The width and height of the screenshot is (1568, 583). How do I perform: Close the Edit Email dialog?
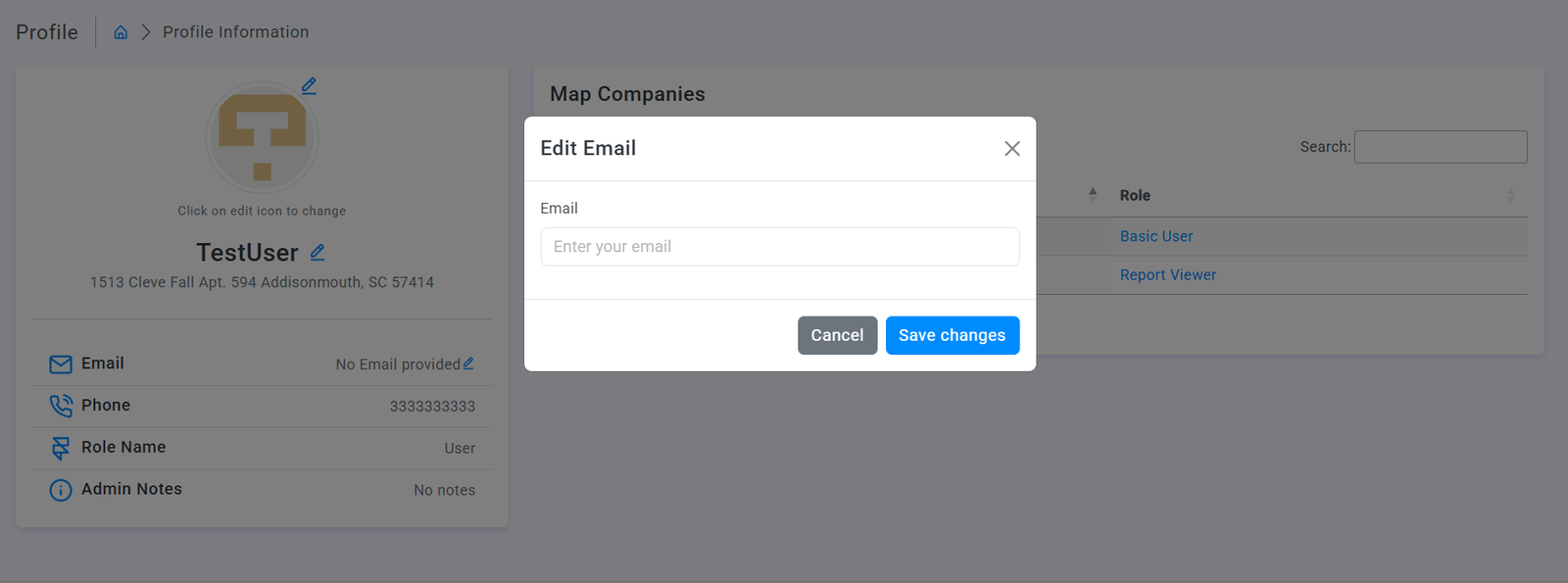[x=1012, y=149]
